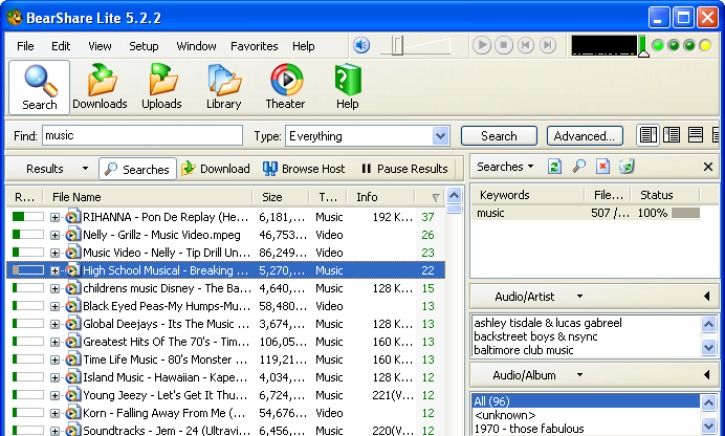Viewport: 725px width, 436px height.
Task: Expand the Nelly - Grillz row
Action: [x=55, y=235]
